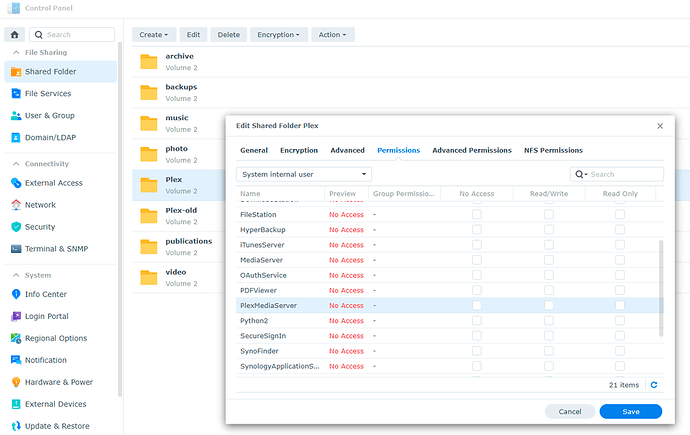Open Regional Options
Image resolution: width=690 pixels, height=435 pixels.
[x=61, y=338]
